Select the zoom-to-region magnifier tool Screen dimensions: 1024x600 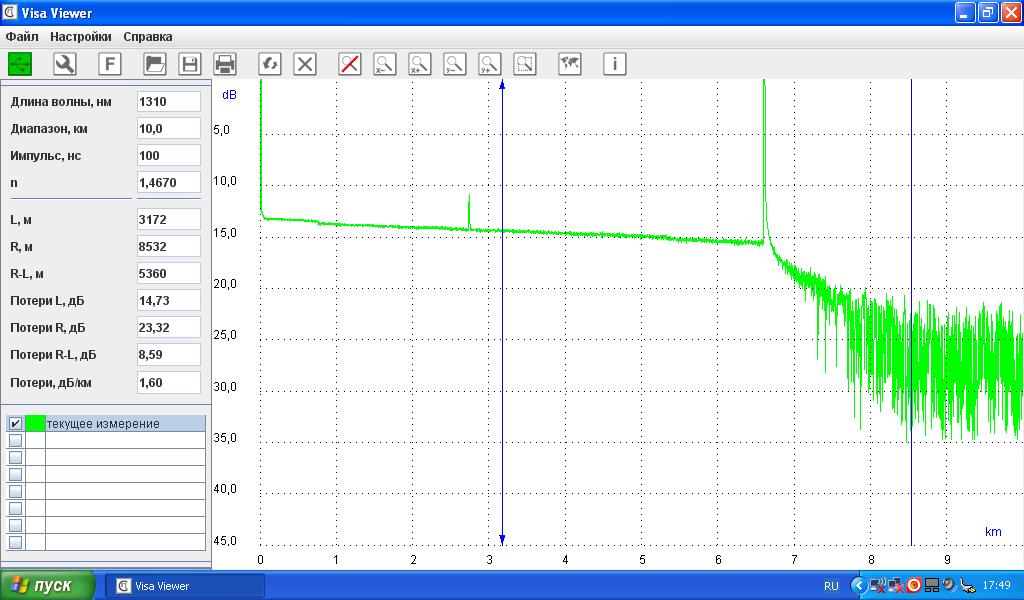click(x=525, y=64)
